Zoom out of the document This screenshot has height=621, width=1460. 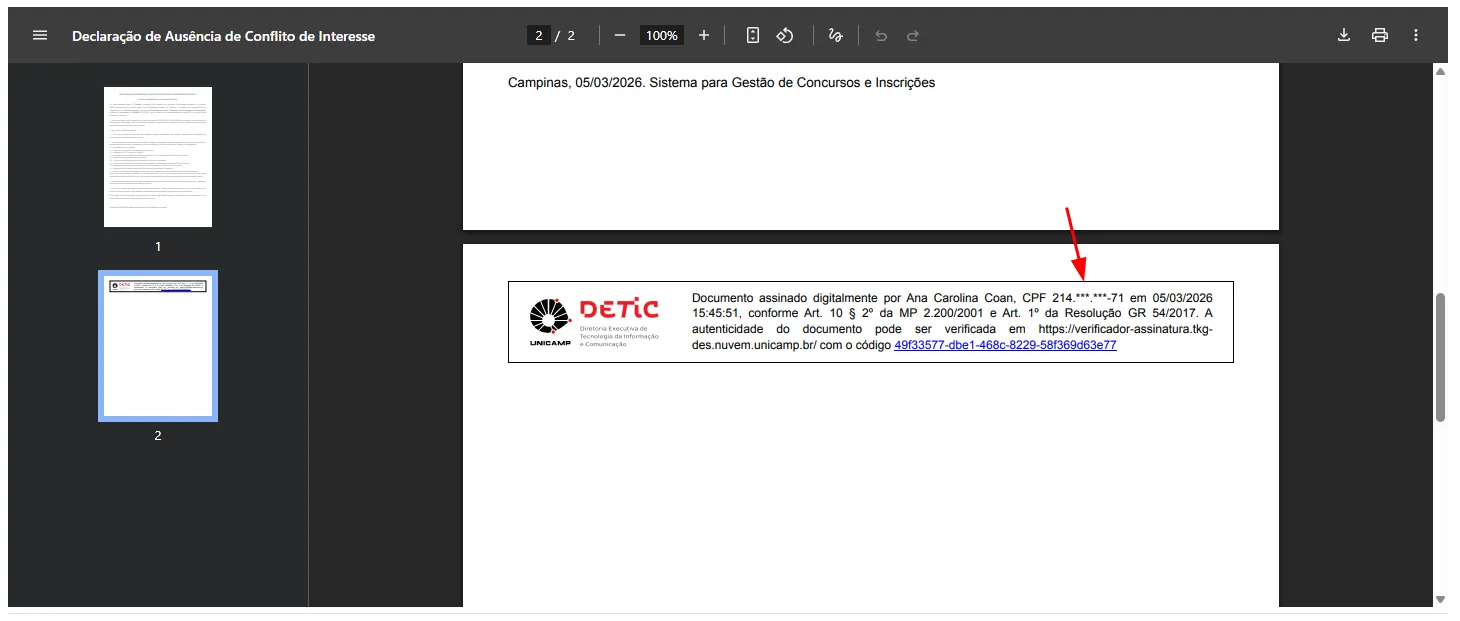tap(620, 35)
